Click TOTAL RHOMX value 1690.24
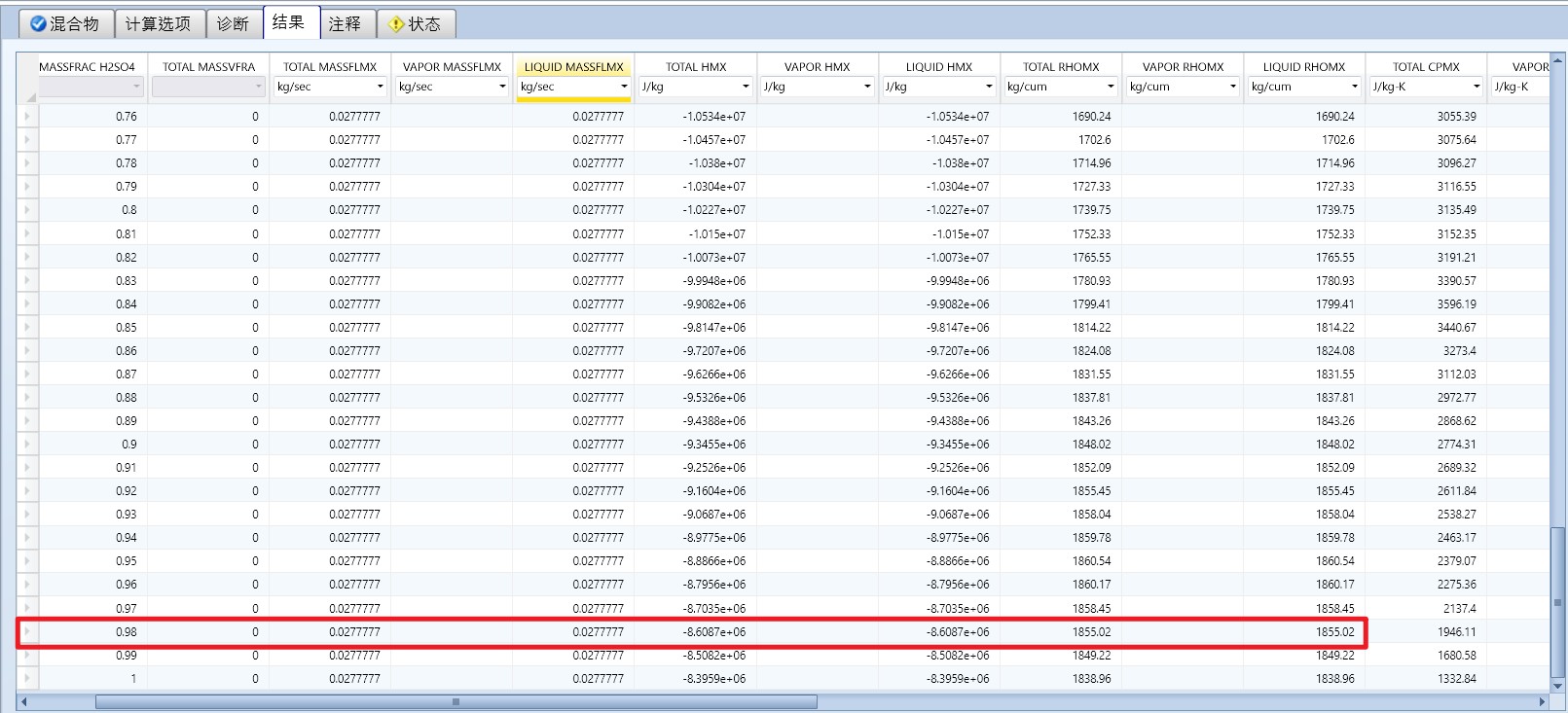 (x=1091, y=116)
